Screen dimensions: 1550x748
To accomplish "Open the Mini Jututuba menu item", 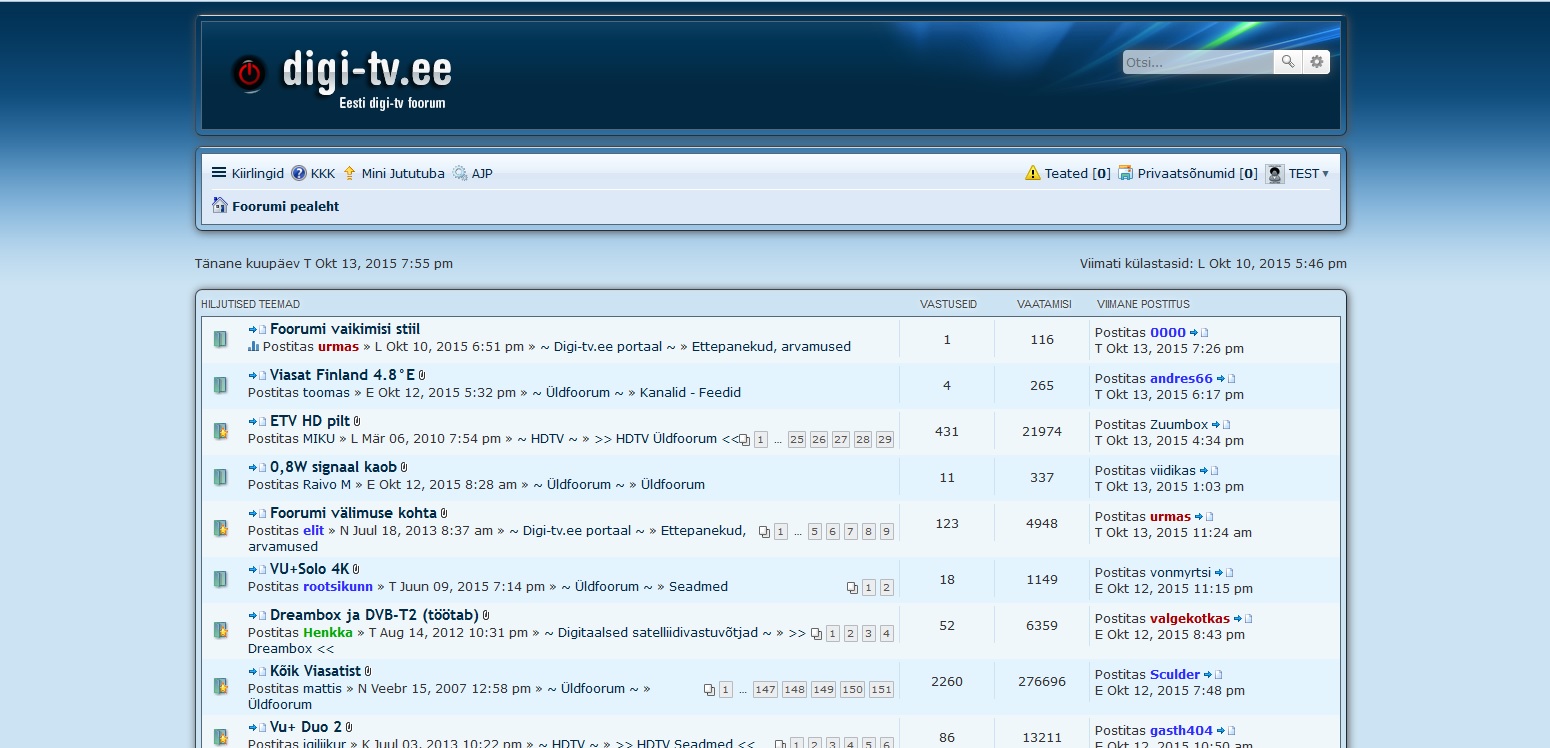I will [x=402, y=173].
